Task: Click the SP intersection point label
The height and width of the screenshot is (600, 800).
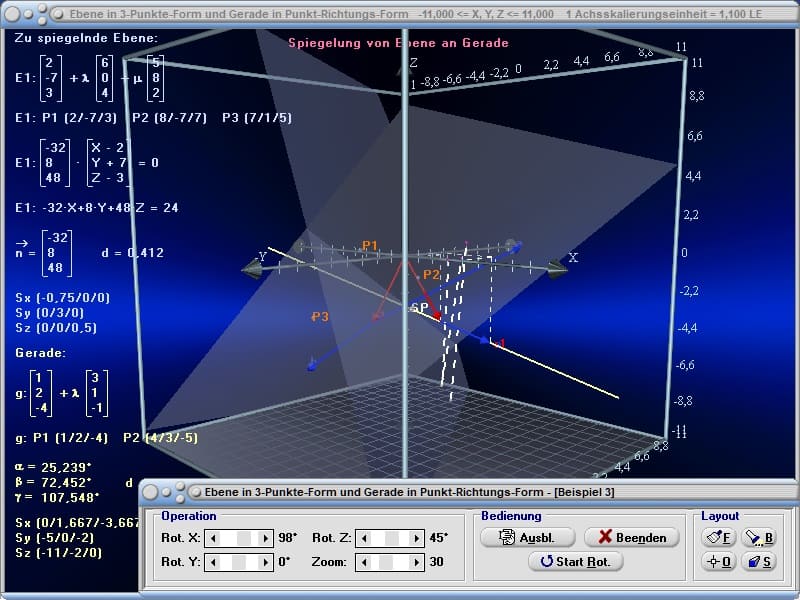Action: coord(419,308)
